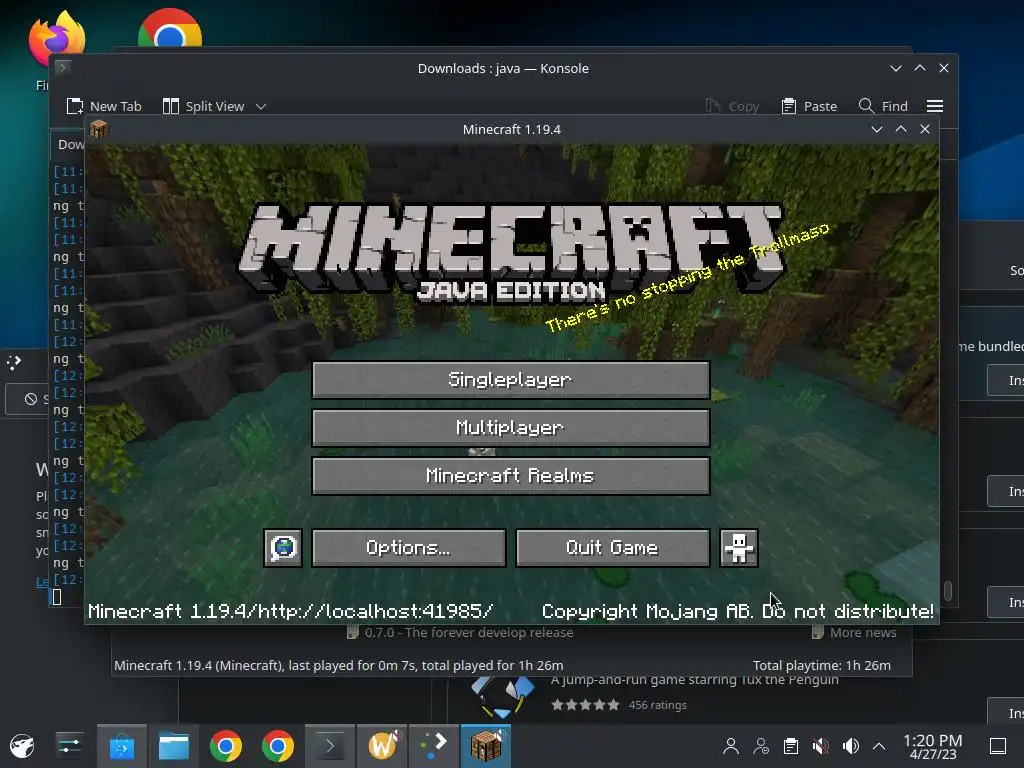
Task: Open Minecraft Options
Action: click(x=409, y=547)
